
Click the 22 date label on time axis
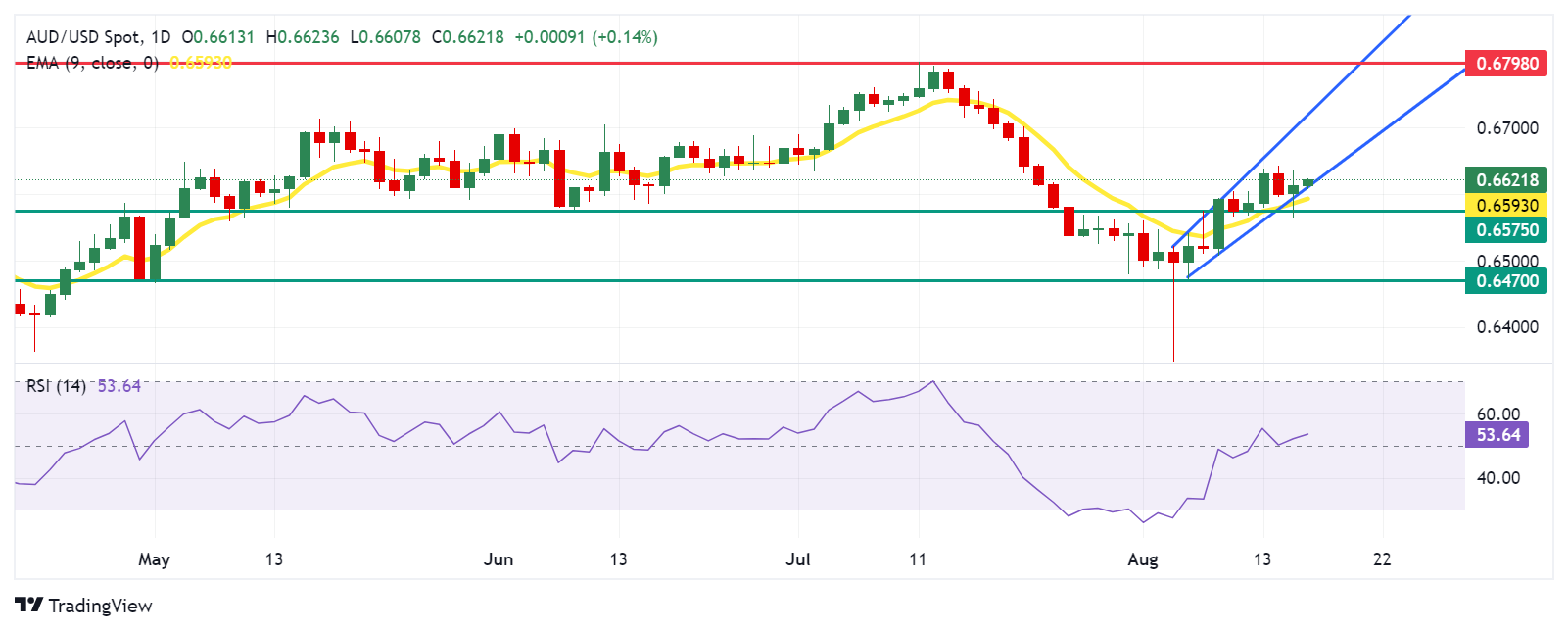pos(1382,559)
